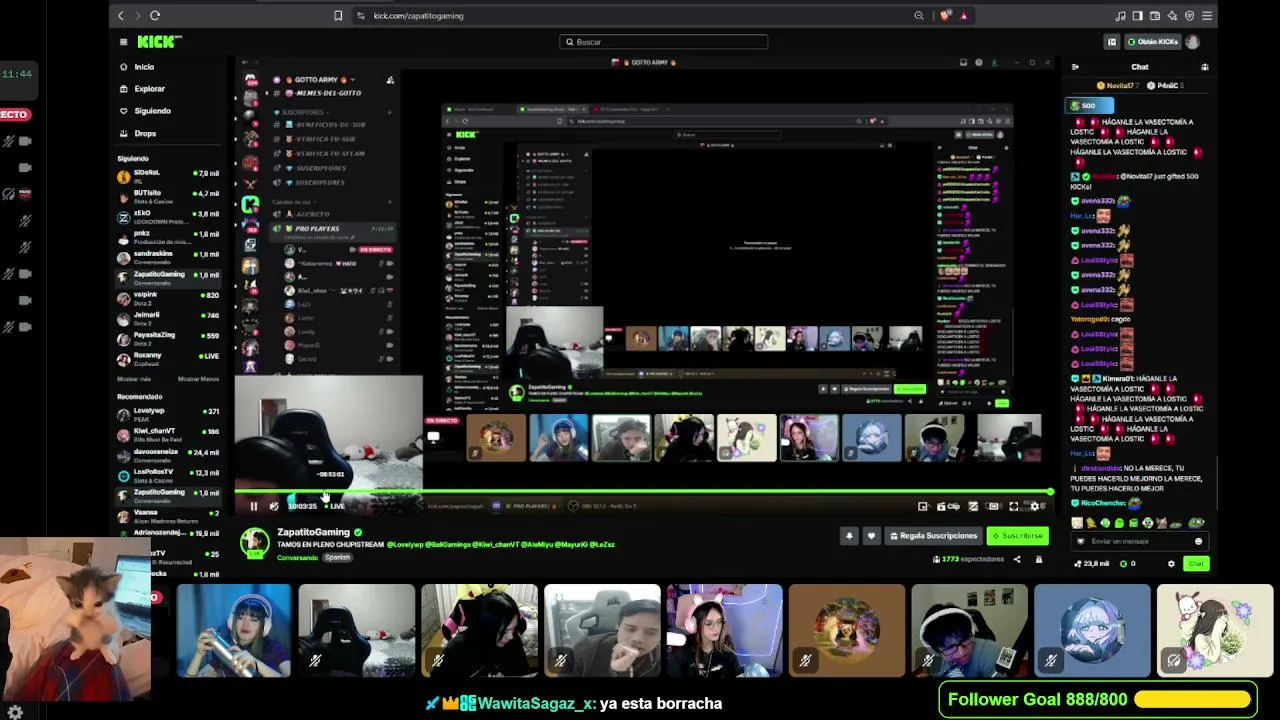Click the ZapatitoGaming streamer avatar

tap(254, 542)
